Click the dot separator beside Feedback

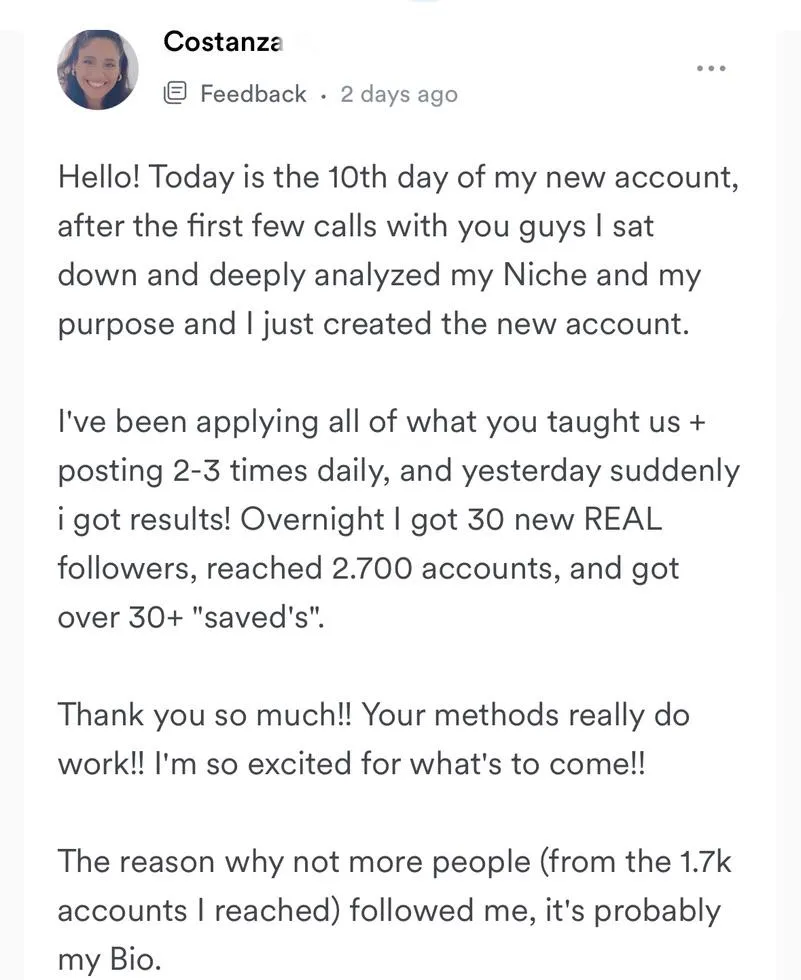(323, 96)
